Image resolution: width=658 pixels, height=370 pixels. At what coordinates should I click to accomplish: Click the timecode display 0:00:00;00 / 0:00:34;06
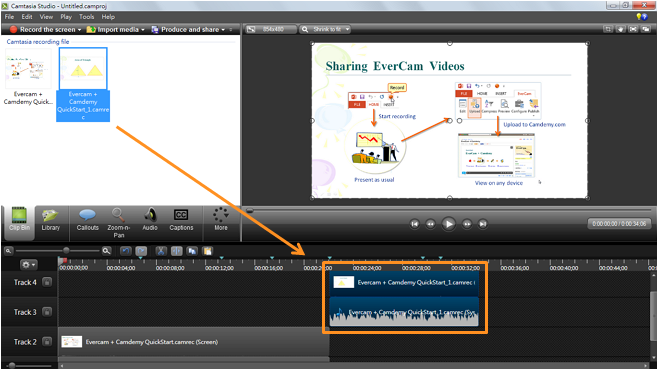[619, 224]
